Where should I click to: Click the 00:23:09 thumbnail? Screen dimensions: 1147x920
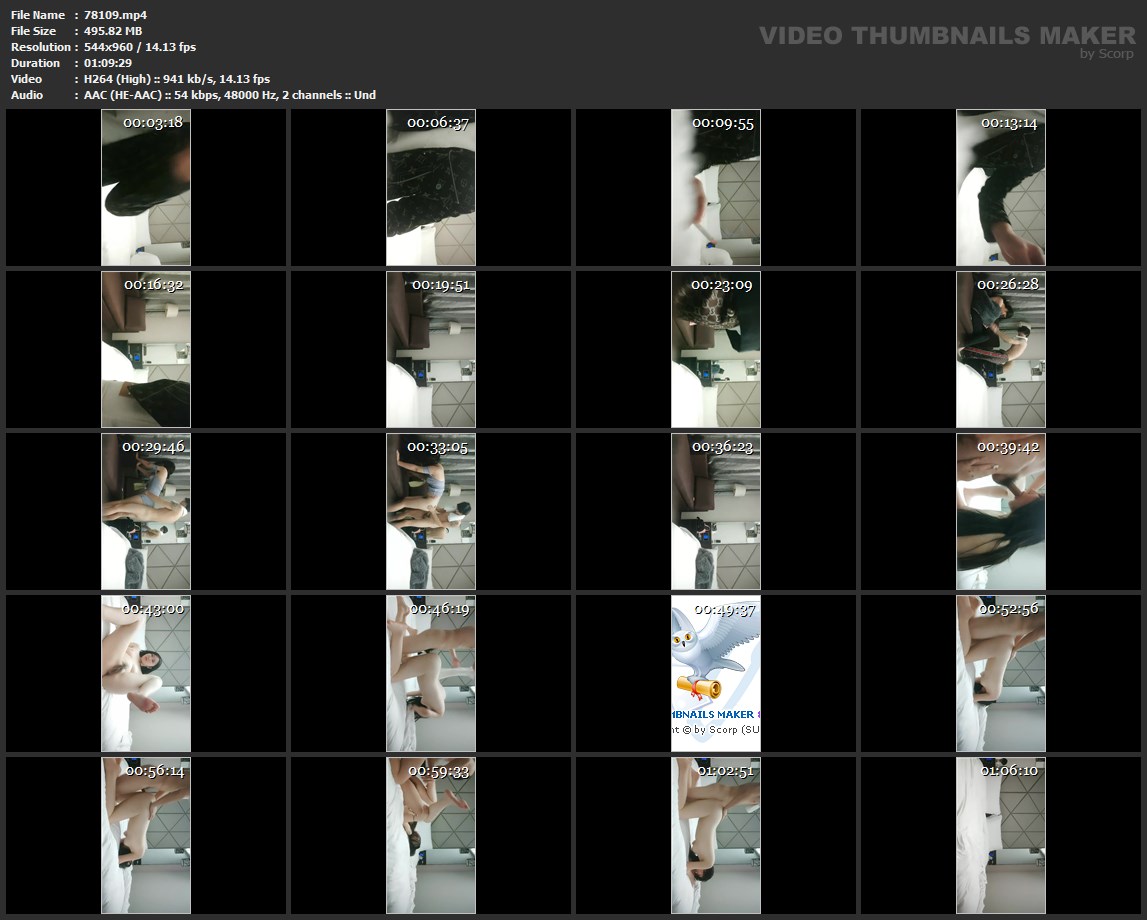tap(716, 350)
